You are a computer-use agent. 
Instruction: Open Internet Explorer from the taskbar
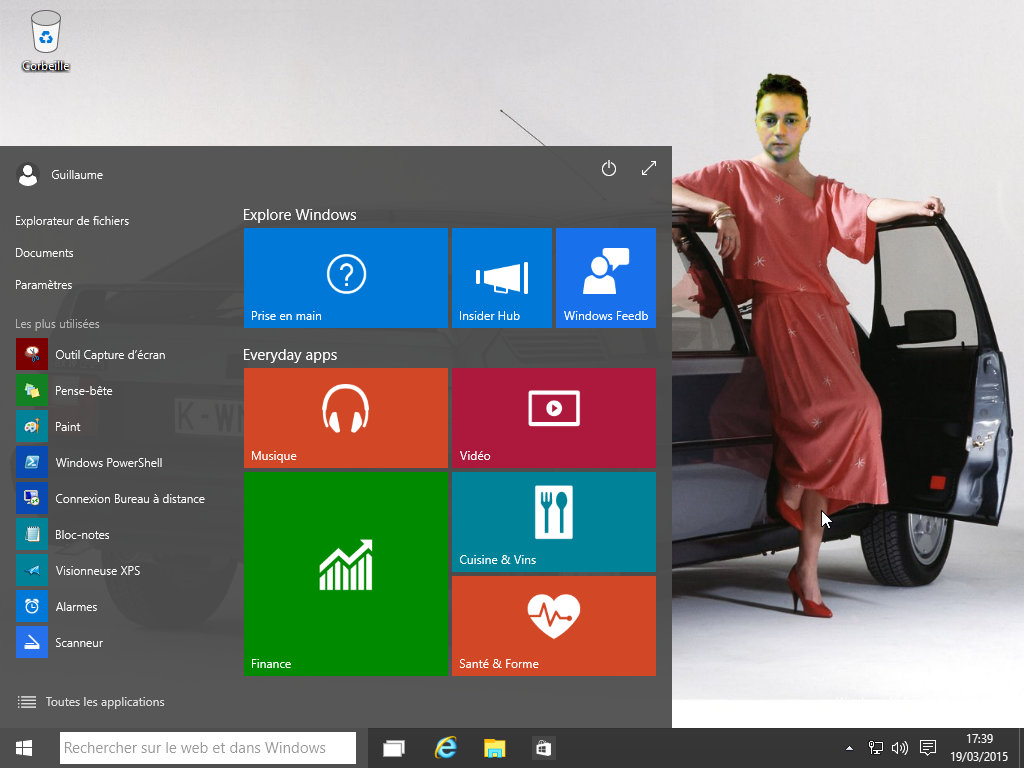click(x=445, y=748)
